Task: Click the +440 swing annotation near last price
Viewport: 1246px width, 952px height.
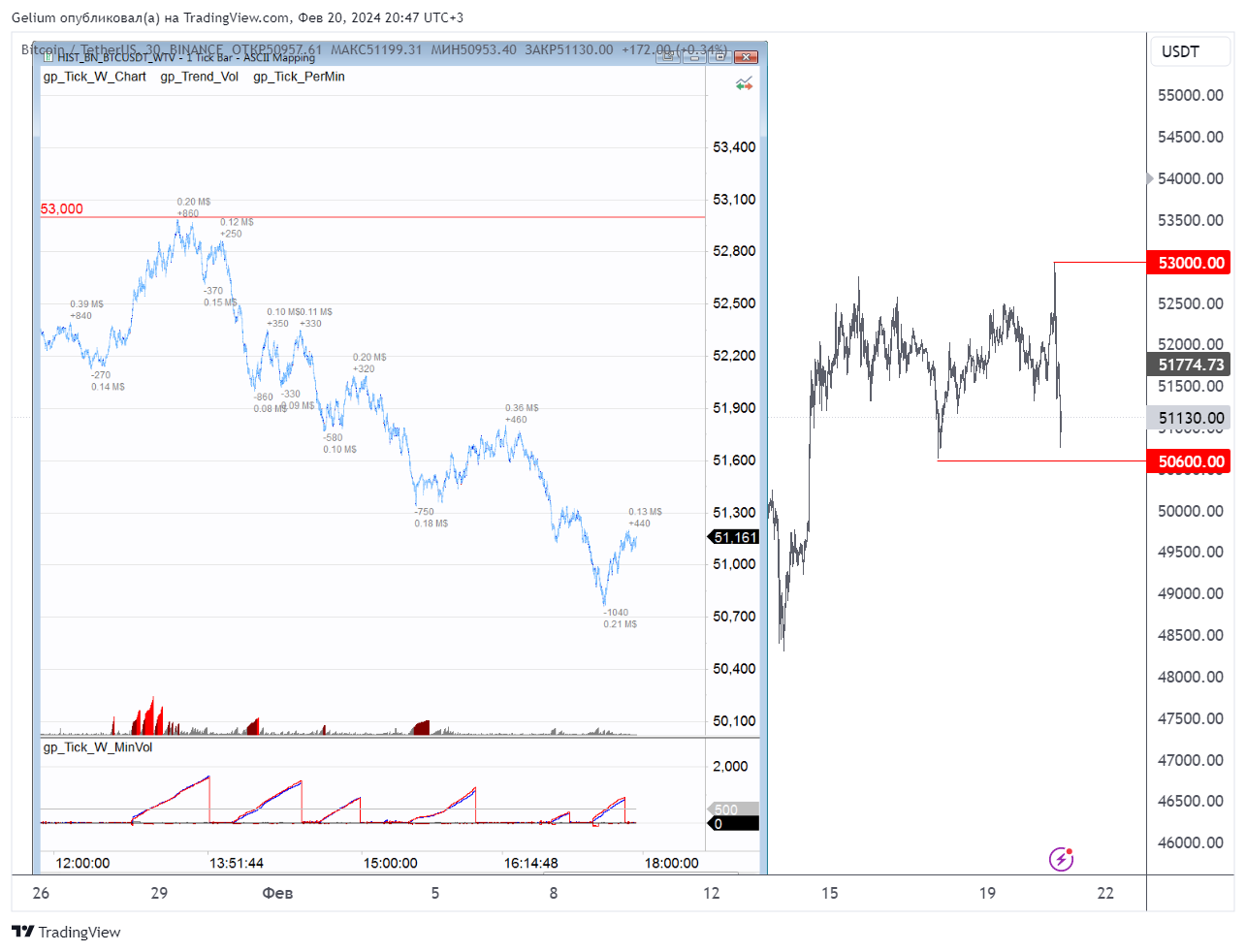Action: coord(639,524)
